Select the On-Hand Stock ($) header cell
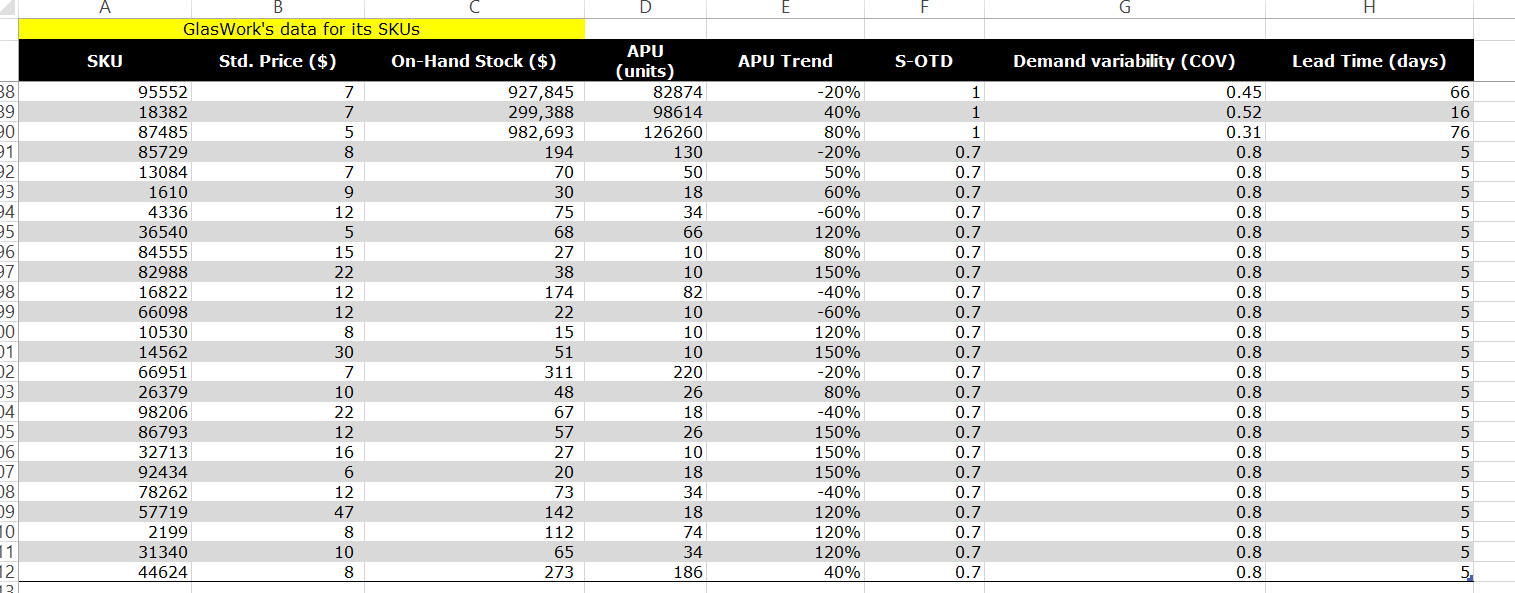This screenshot has height=593, width=1515. (x=474, y=61)
